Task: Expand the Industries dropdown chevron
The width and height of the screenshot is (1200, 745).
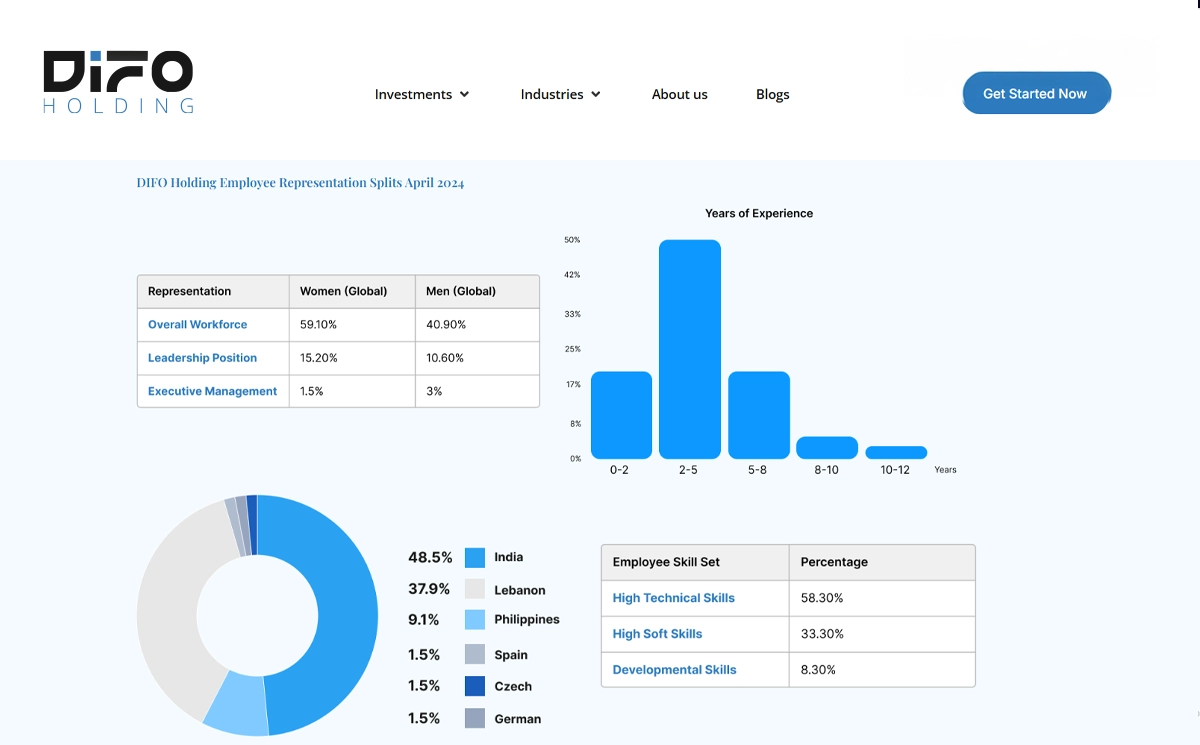Action: [596, 95]
